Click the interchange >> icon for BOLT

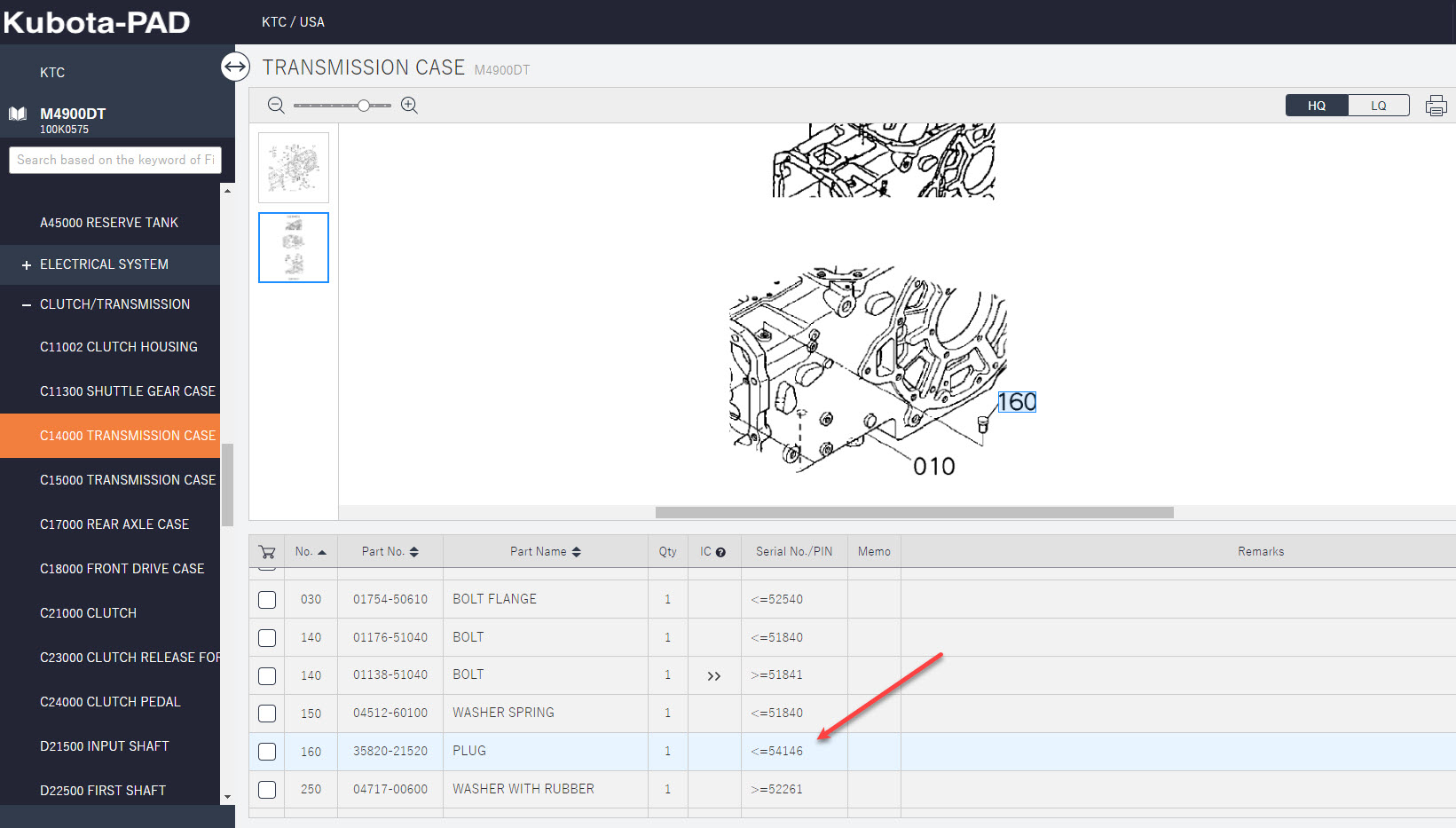point(714,676)
